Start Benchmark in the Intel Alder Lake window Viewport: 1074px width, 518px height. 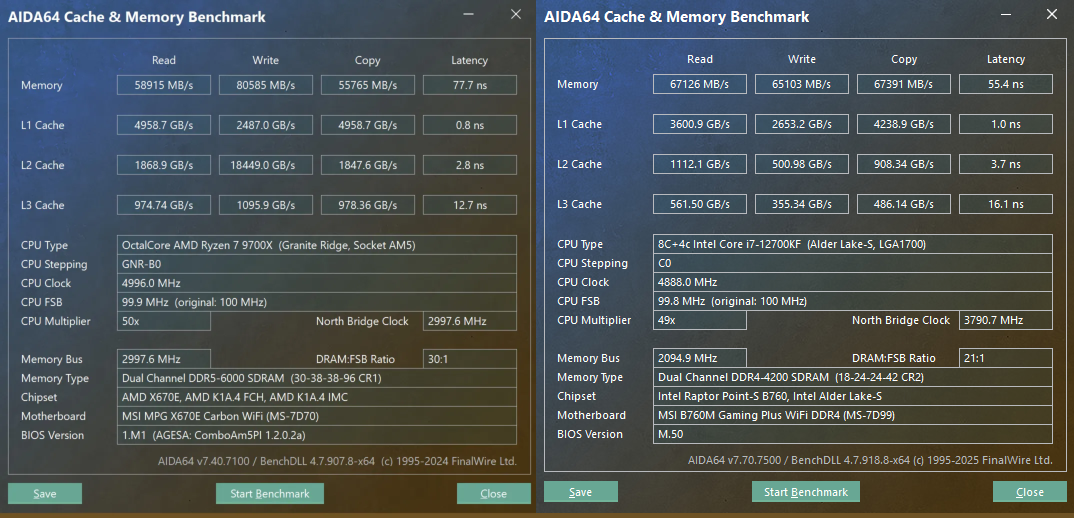tap(806, 492)
